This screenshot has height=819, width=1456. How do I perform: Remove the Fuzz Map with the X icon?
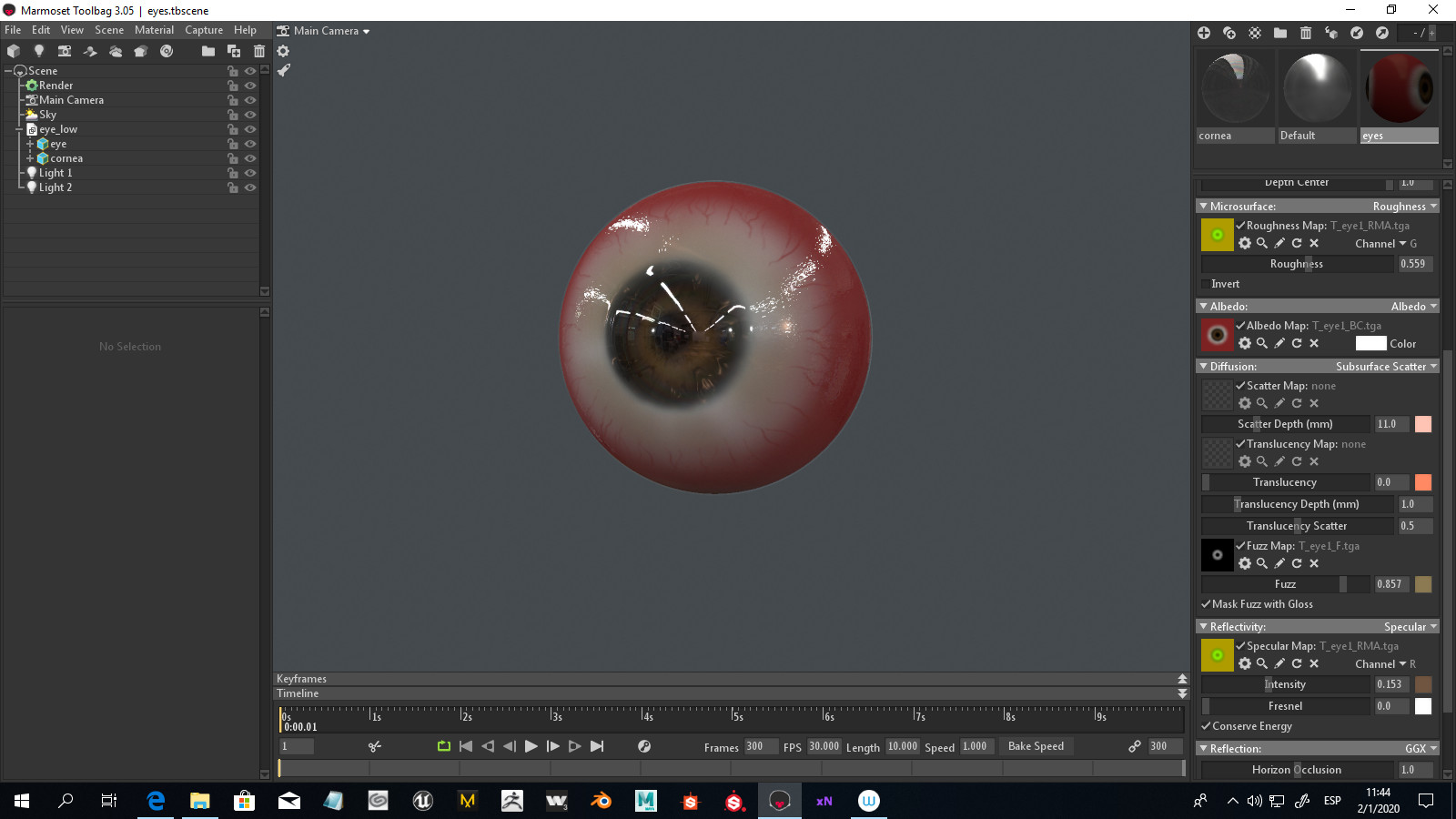(x=1314, y=563)
